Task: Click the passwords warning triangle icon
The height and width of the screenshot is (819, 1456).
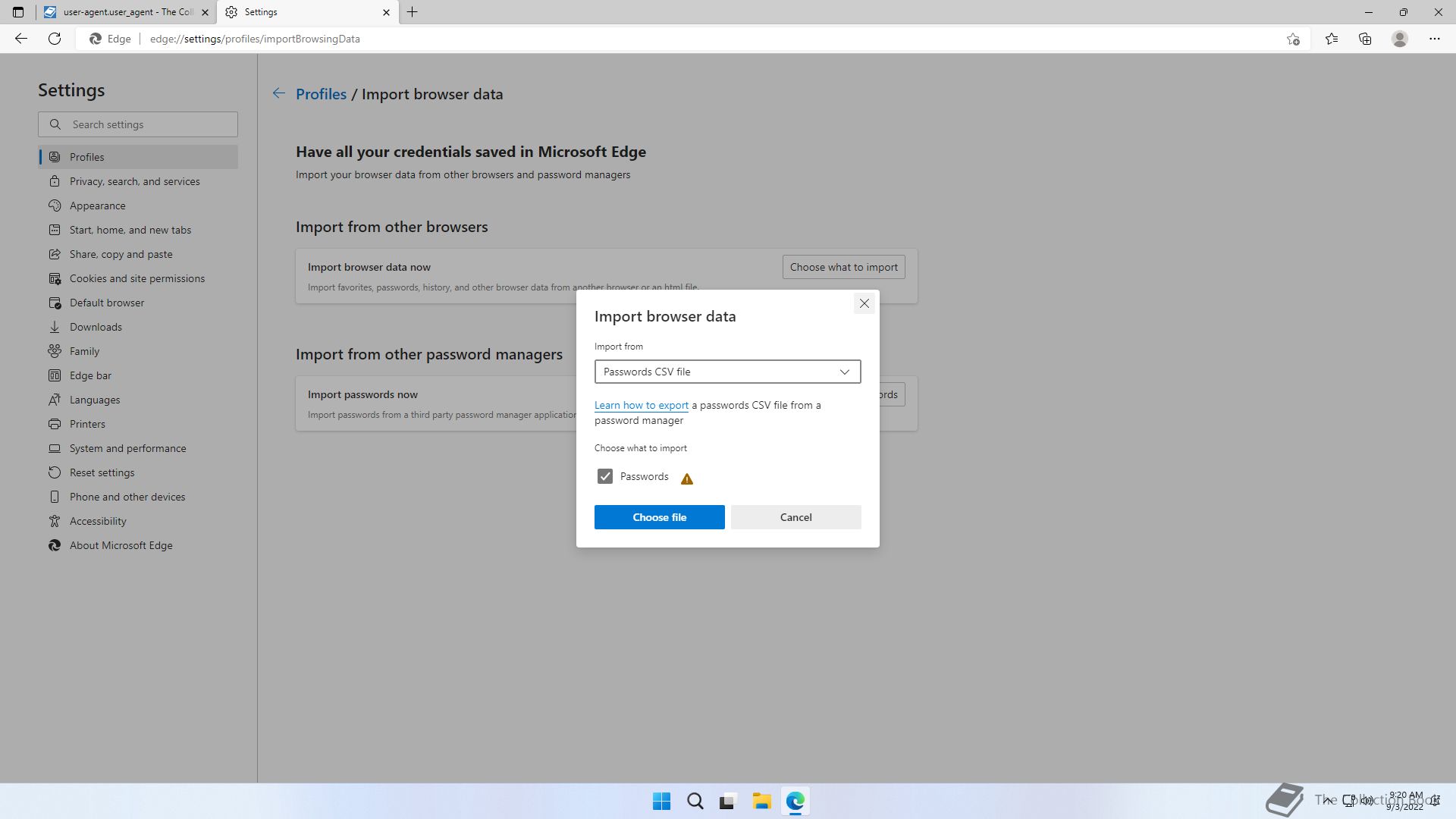Action: [x=686, y=479]
